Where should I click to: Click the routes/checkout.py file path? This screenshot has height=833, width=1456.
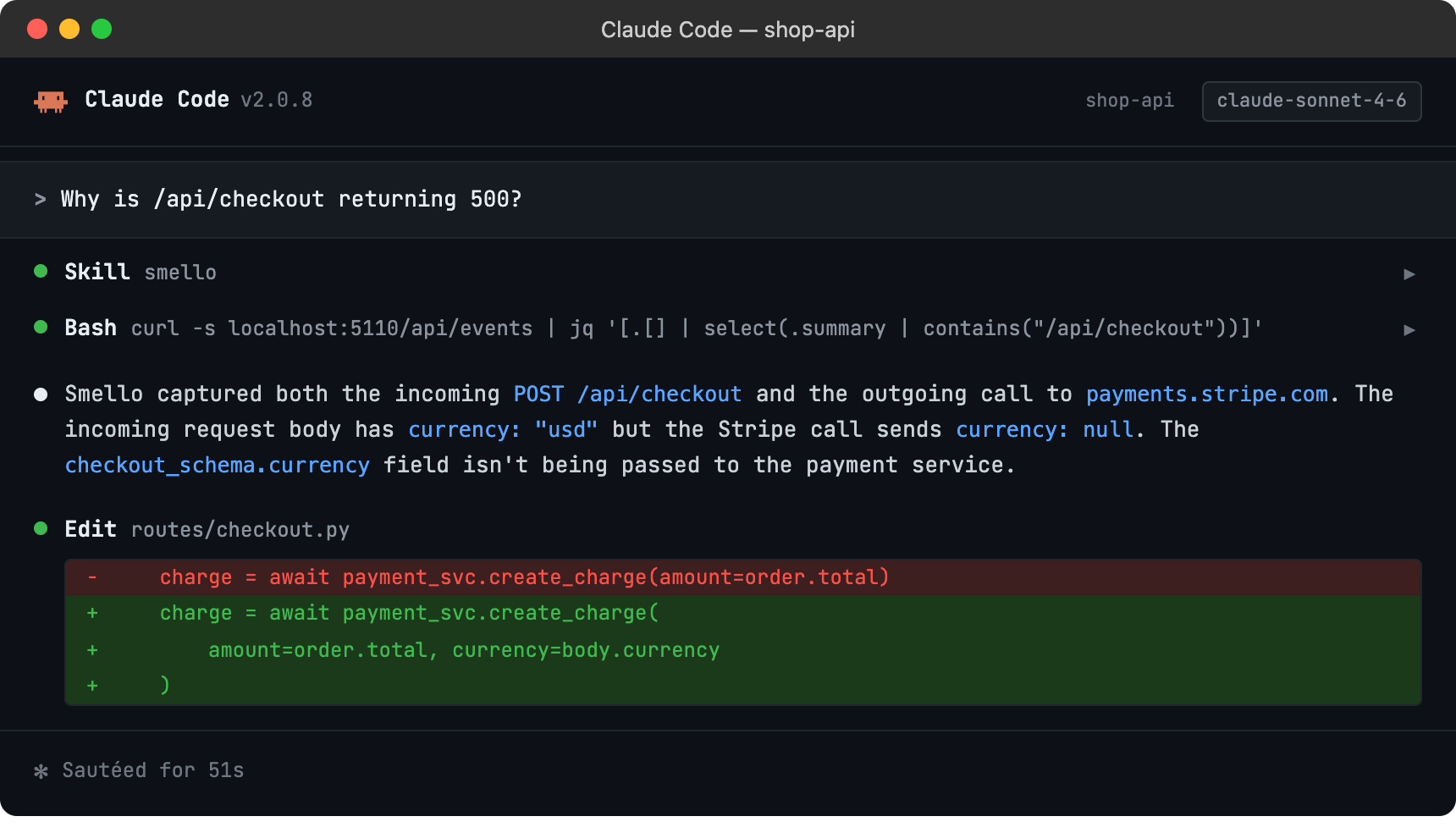click(240, 530)
